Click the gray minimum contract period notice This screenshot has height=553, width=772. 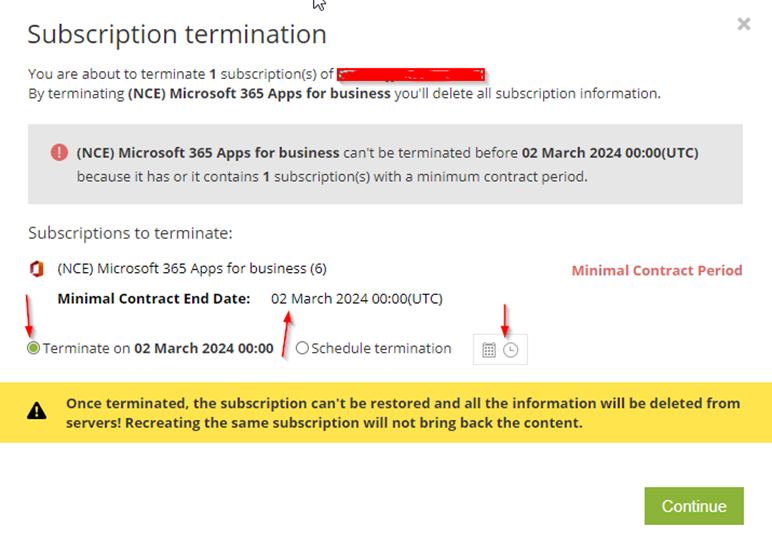coord(385,164)
